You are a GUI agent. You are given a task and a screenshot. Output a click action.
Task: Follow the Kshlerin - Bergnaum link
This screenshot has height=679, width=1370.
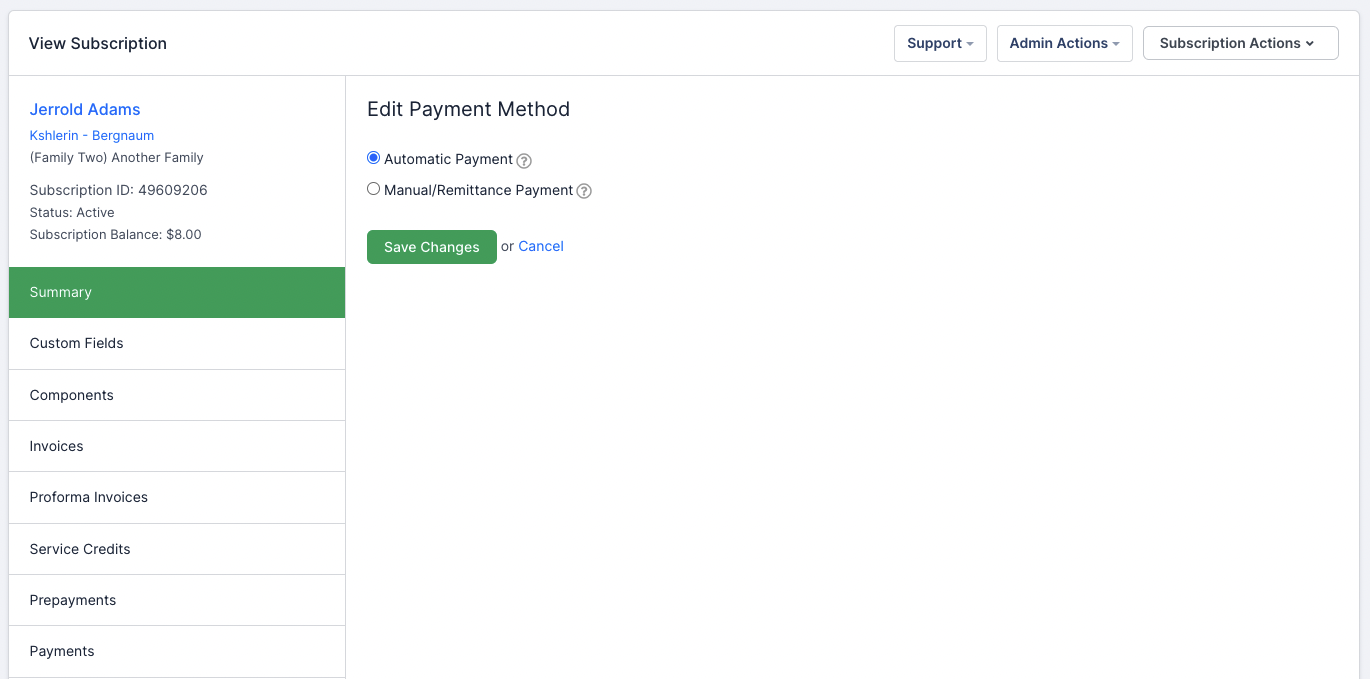(x=92, y=135)
